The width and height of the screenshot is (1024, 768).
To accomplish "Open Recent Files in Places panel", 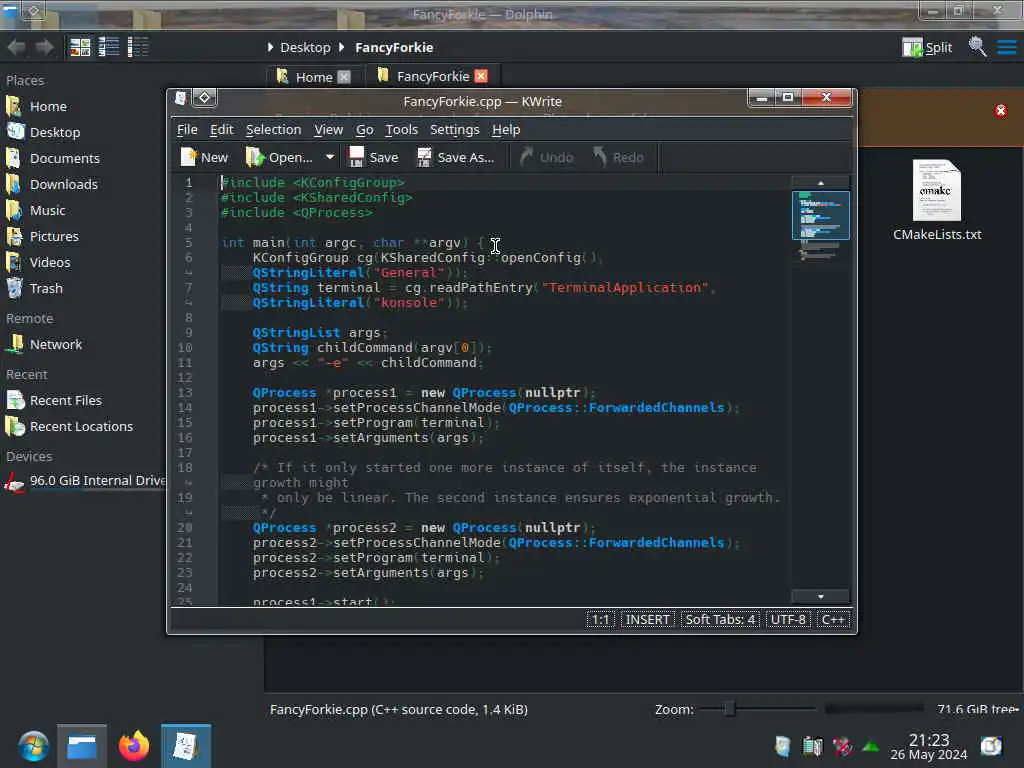I will (65, 400).
